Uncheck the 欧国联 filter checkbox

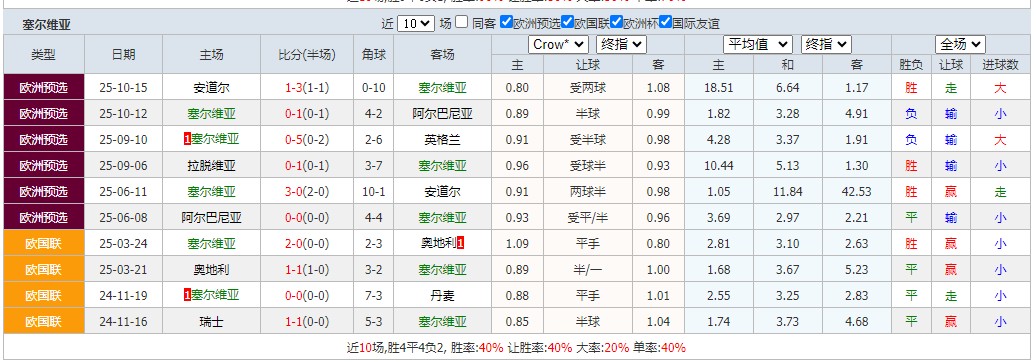coord(567,22)
